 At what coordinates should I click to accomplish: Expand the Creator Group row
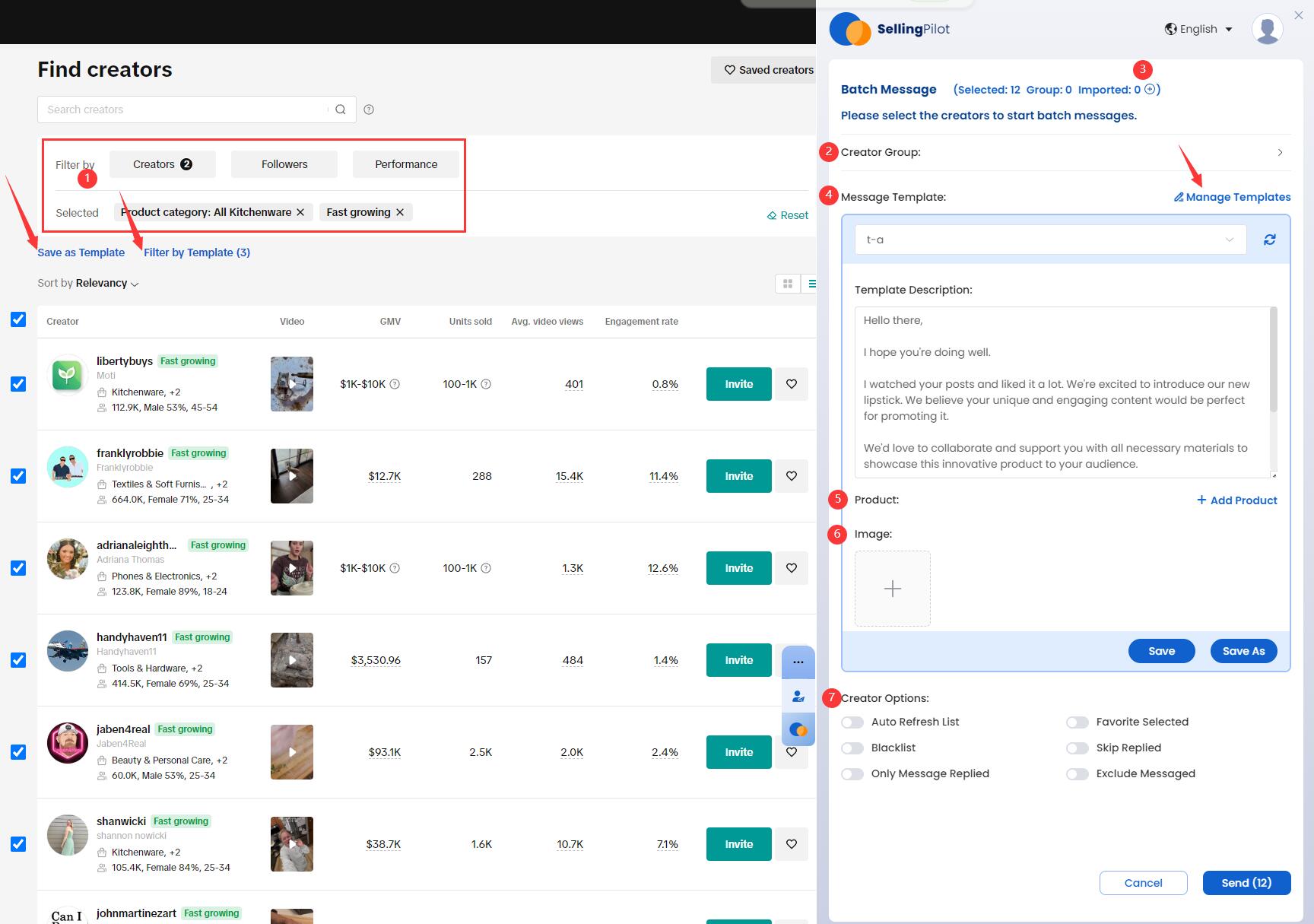1065,152
